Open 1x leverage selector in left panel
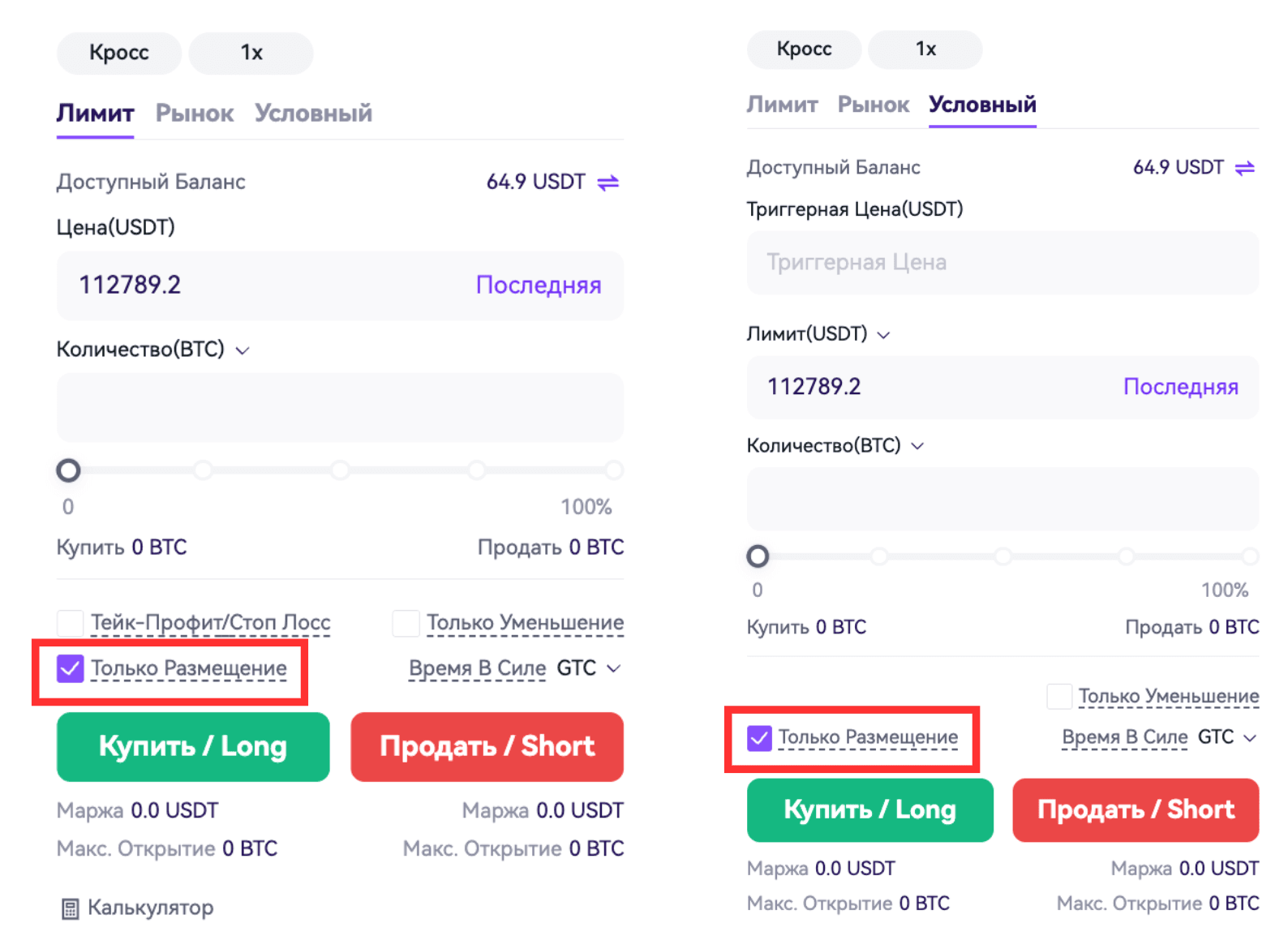 coord(251,53)
